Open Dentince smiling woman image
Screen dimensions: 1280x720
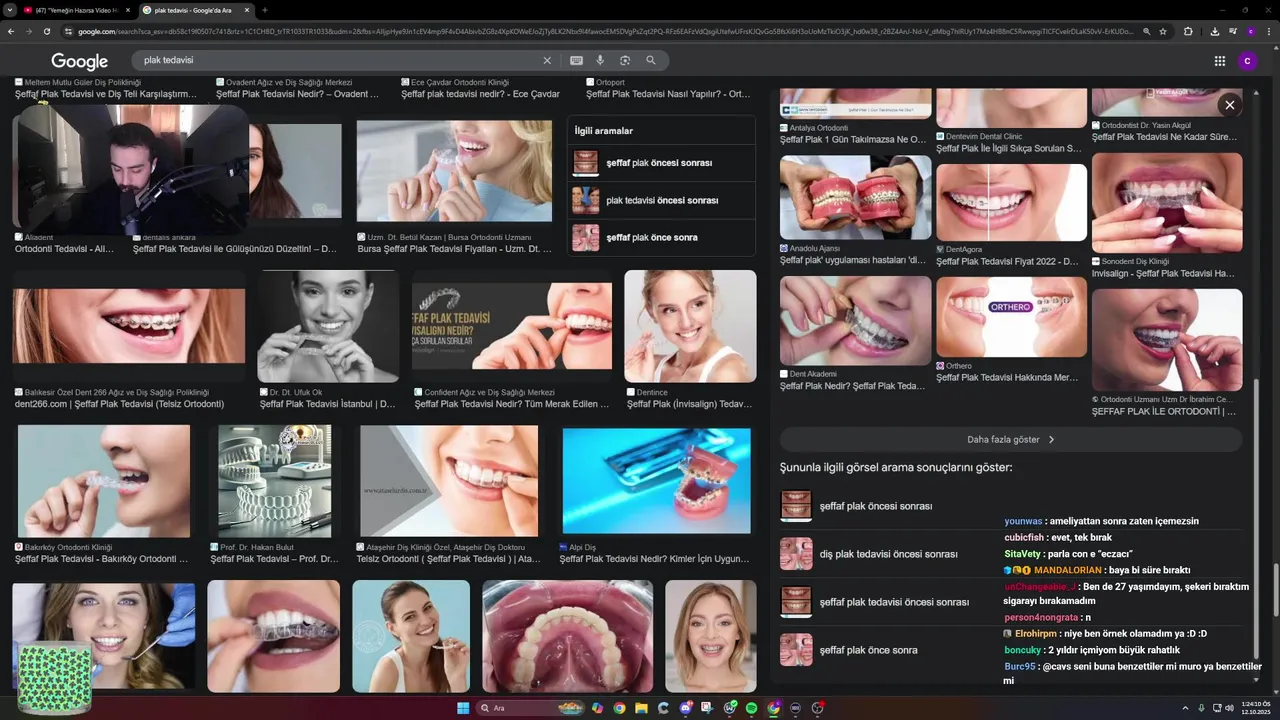pos(690,326)
